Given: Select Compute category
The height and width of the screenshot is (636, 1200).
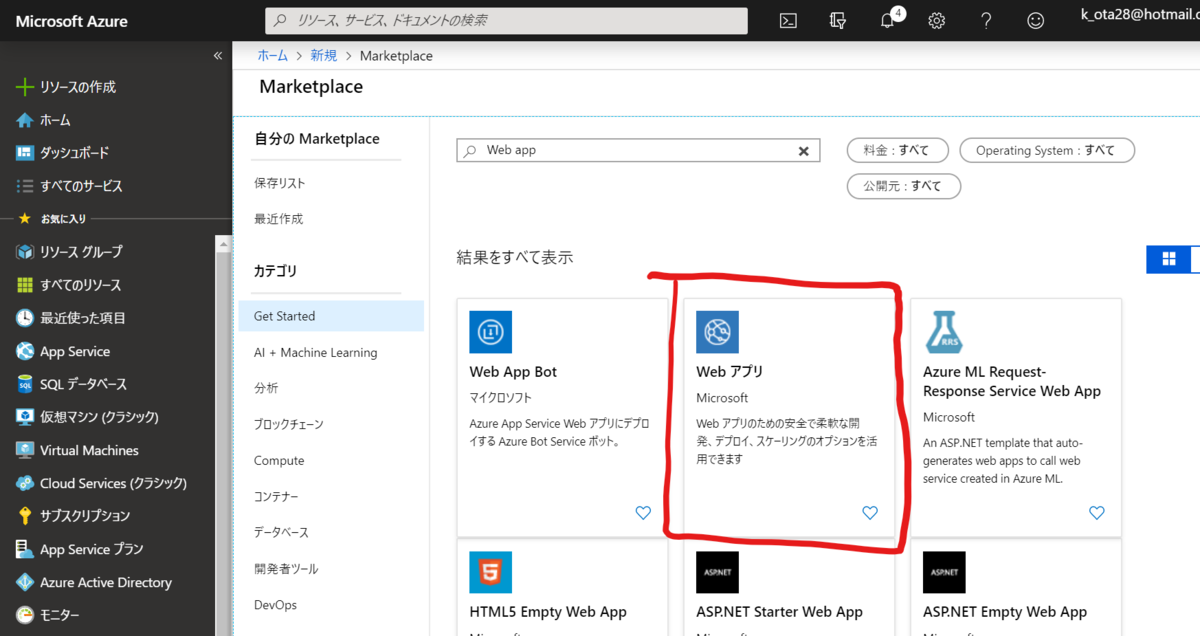Looking at the screenshot, I should click(x=279, y=460).
